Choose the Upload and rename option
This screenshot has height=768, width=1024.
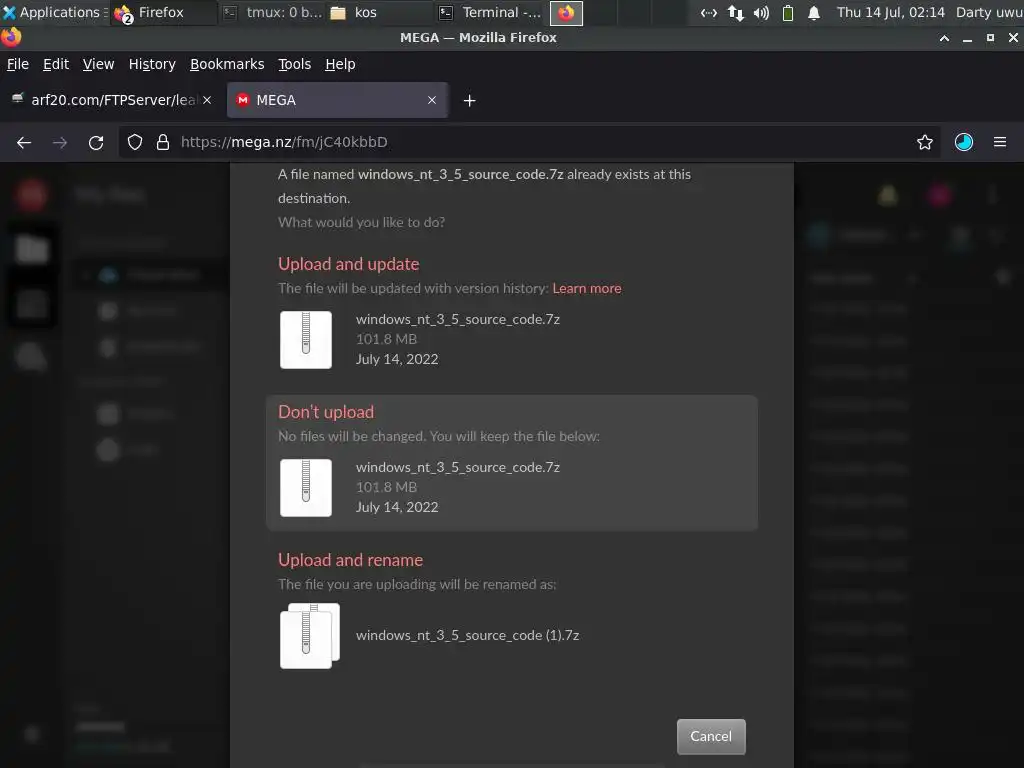[x=350, y=560]
